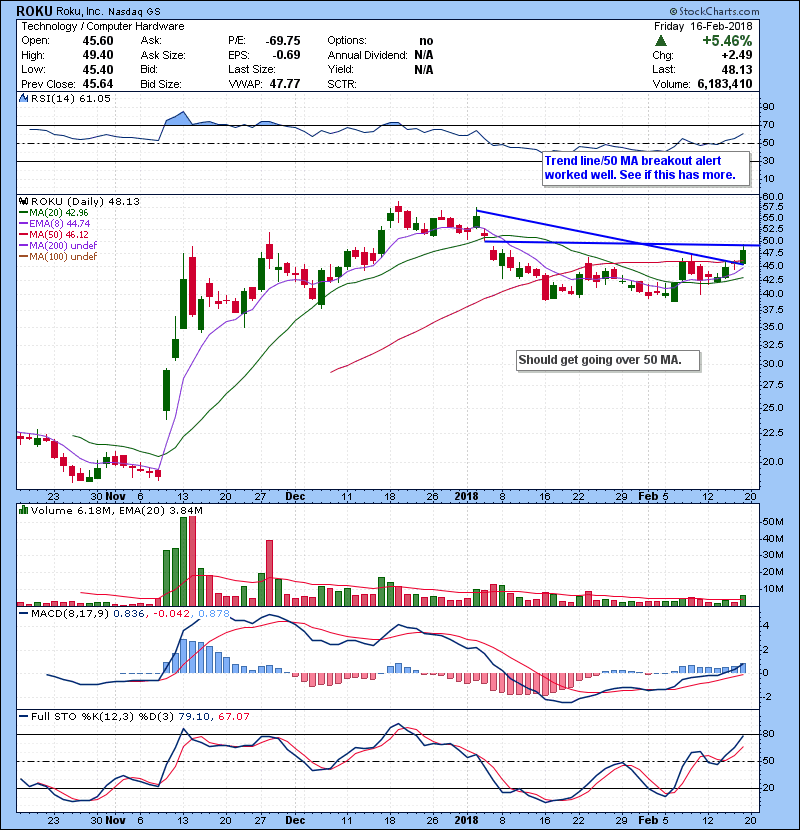Click the Feb label on price axis

(648, 497)
